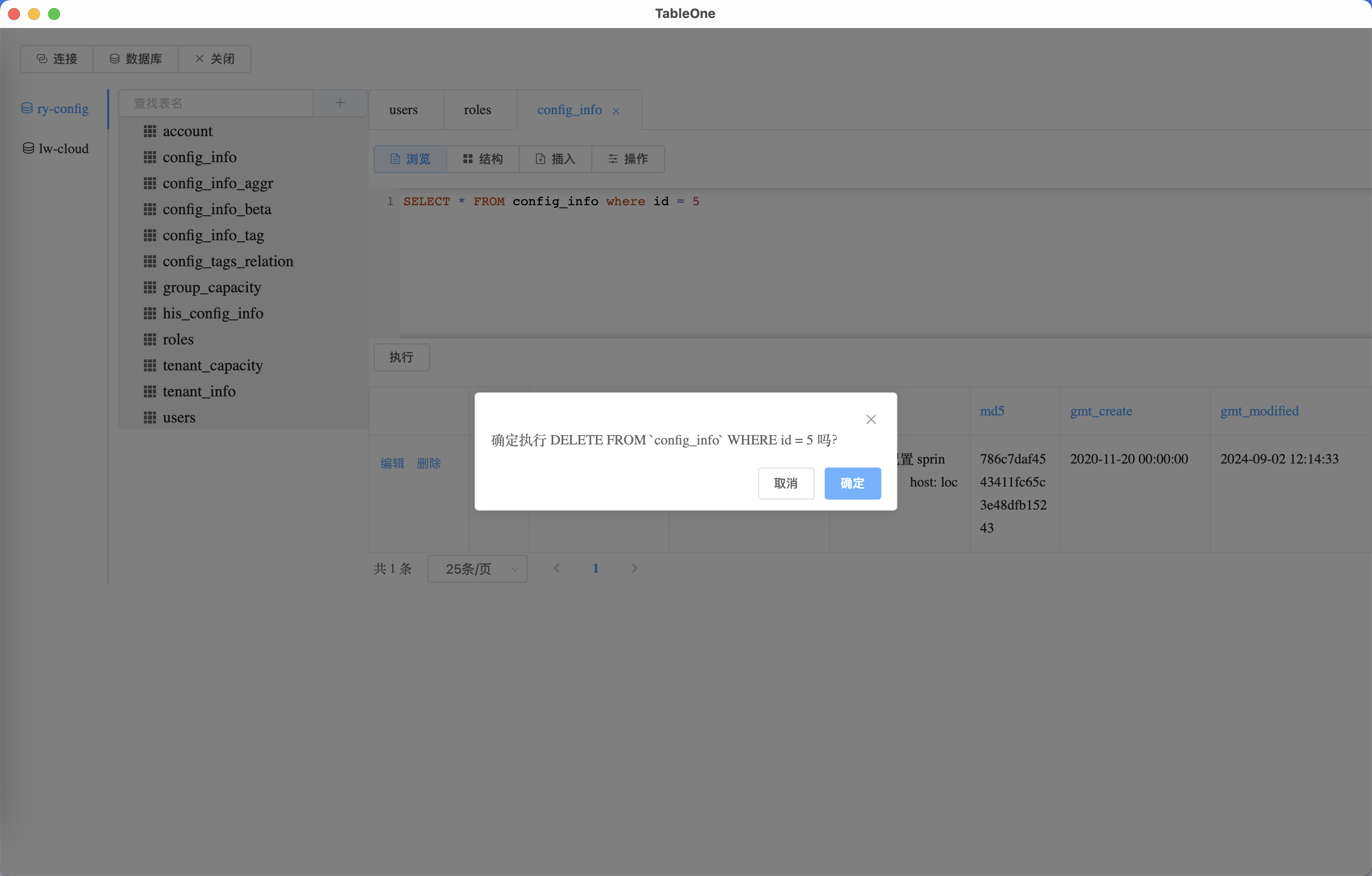Screen dimensions: 1372x876
Task: Switch to the users tab
Action: pos(404,110)
